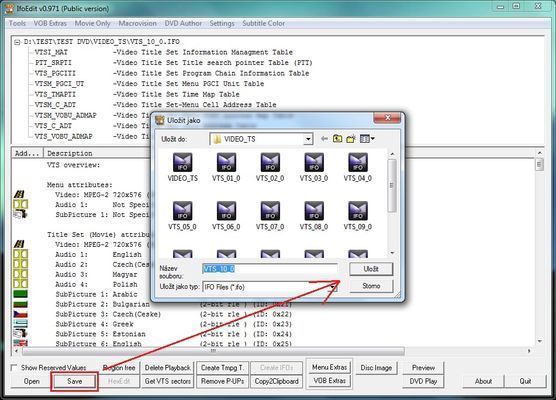Select the VTS_05_0 file icon
Screen dimensions: 556x400
pyautogui.click(x=182, y=211)
